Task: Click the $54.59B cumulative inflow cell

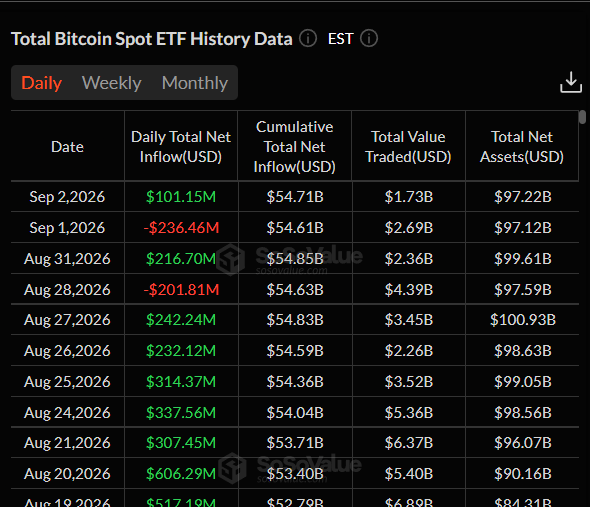Action: [295, 350]
